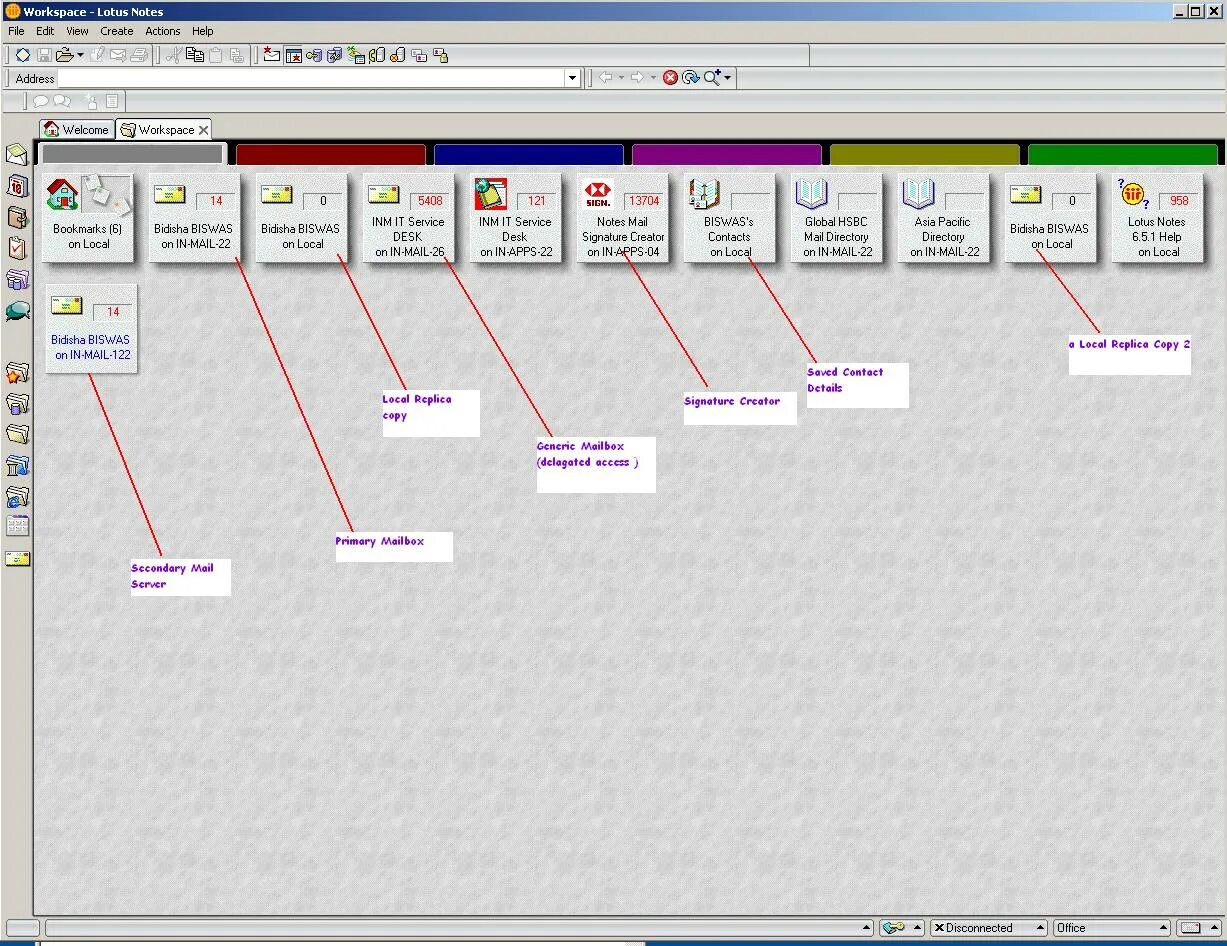Open the Office location selector in the status bar
1227x946 pixels.
(1111, 928)
